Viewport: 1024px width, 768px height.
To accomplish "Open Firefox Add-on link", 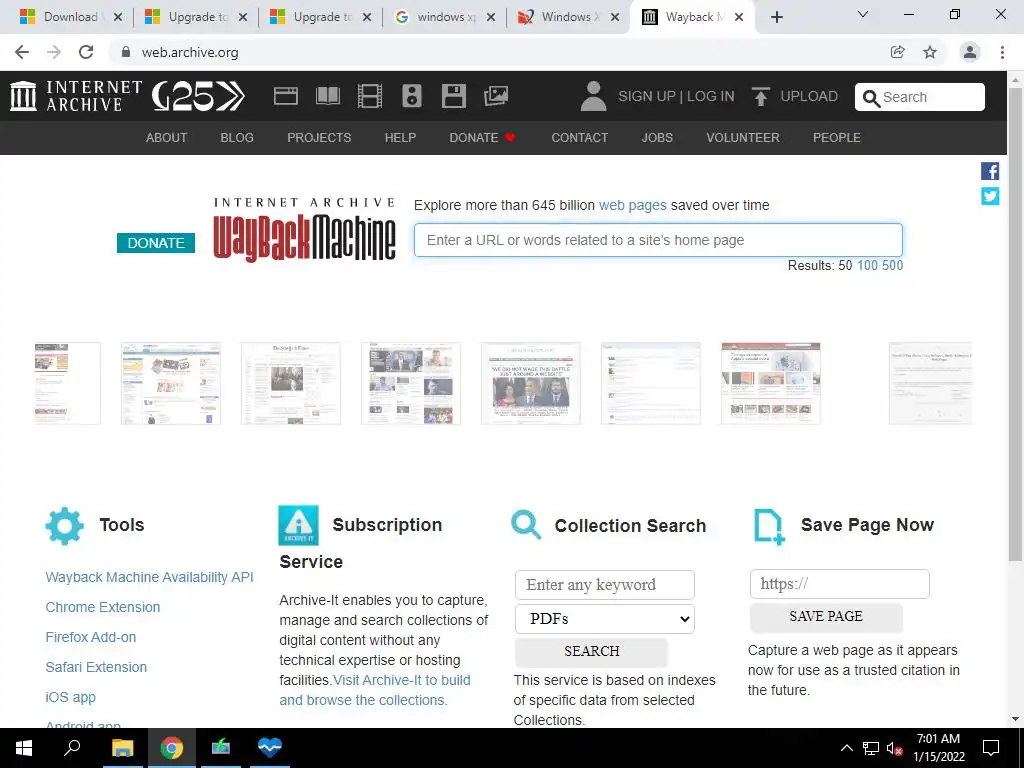I will tap(91, 637).
